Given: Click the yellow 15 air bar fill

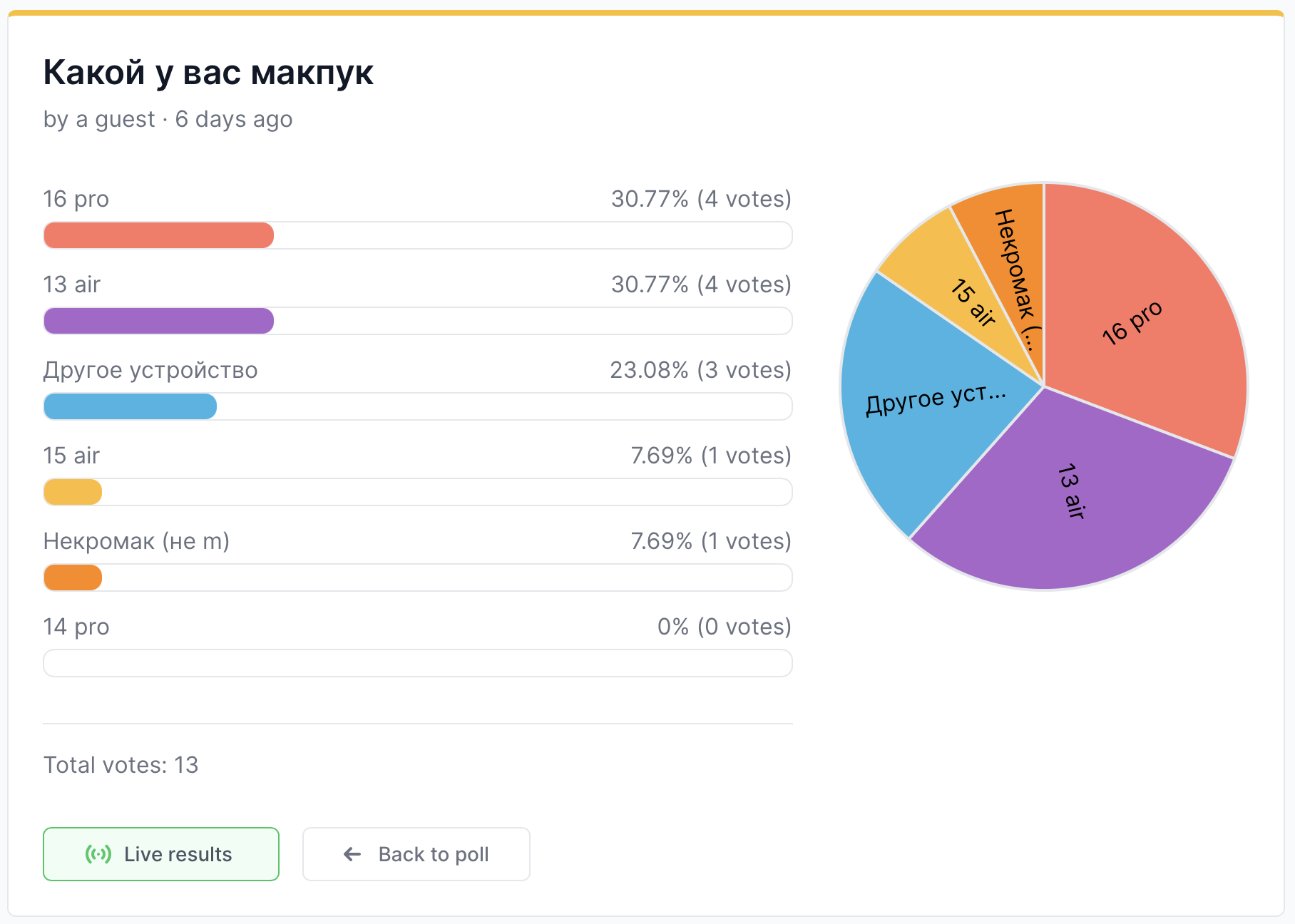Looking at the screenshot, I should (73, 492).
